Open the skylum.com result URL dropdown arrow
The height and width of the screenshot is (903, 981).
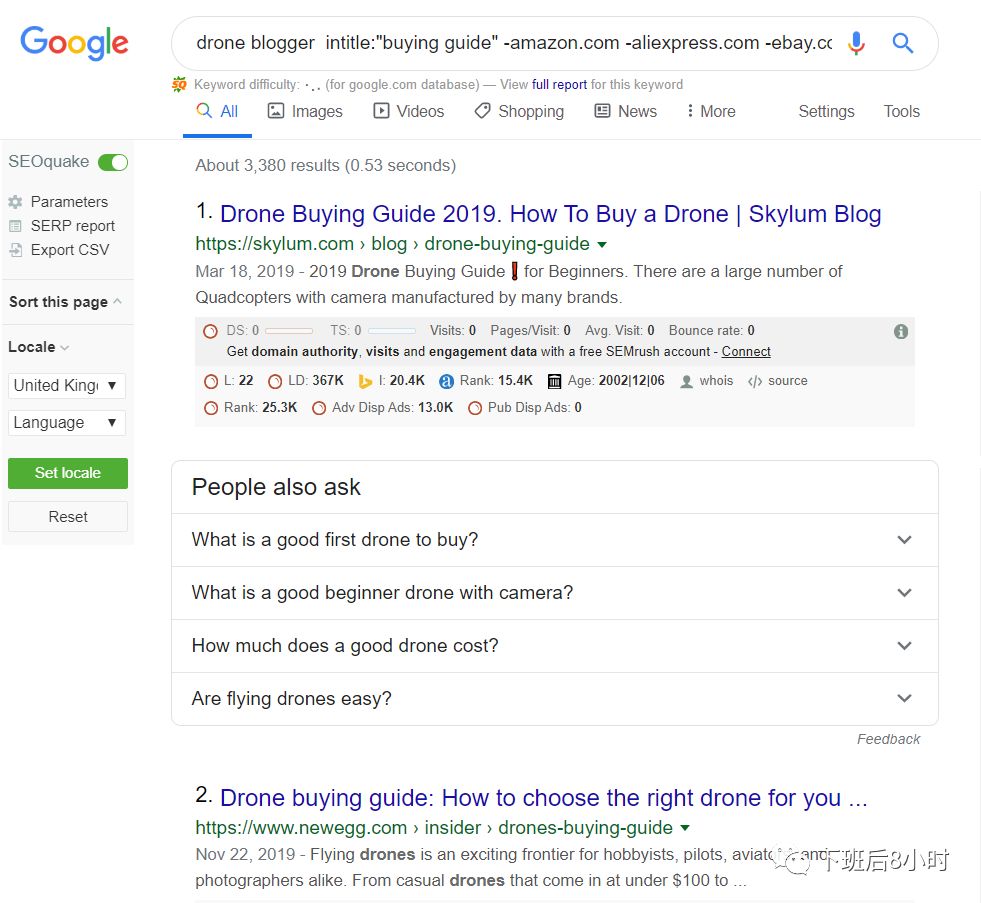(x=602, y=244)
